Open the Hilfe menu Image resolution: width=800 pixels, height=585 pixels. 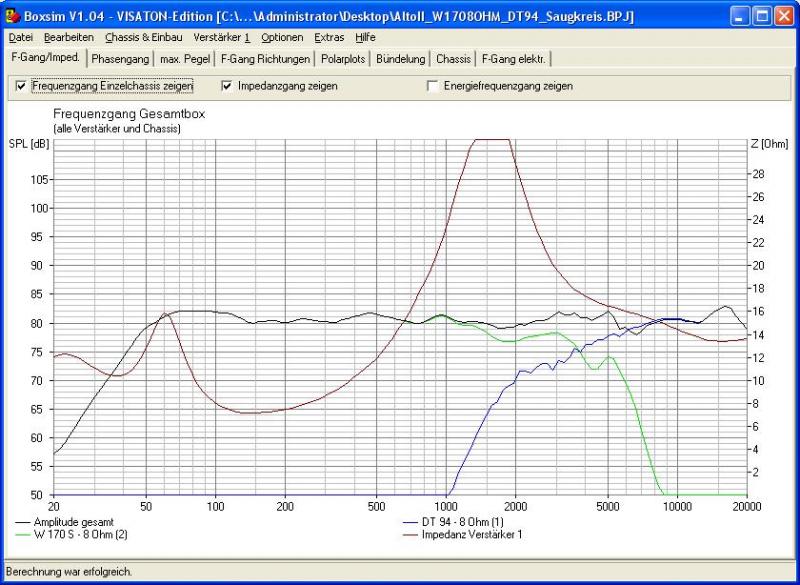[365, 37]
